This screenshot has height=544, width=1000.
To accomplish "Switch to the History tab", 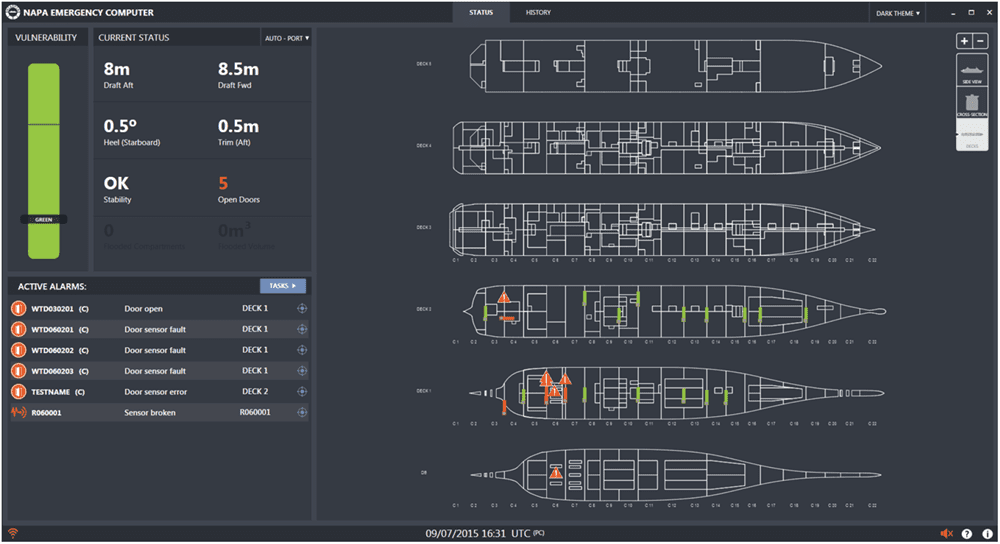I will click(538, 13).
